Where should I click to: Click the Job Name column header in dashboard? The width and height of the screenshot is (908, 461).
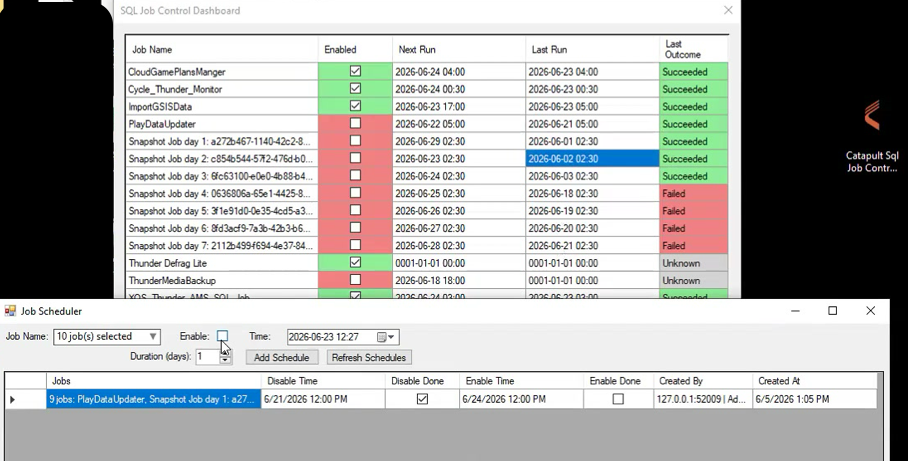coord(222,49)
